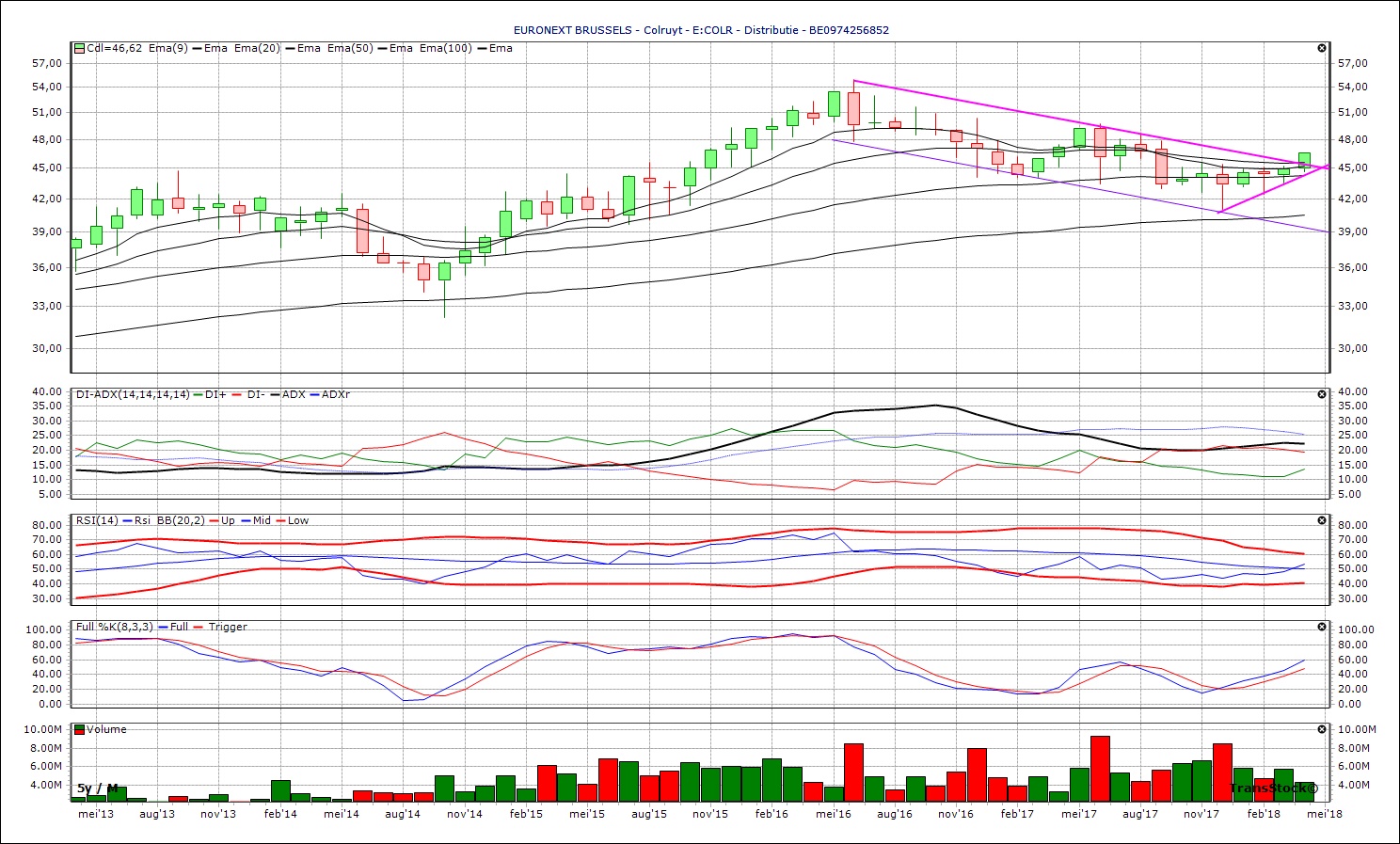This screenshot has height=844, width=1400.
Task: Click the aug'17 date label
Action: click(x=1140, y=814)
